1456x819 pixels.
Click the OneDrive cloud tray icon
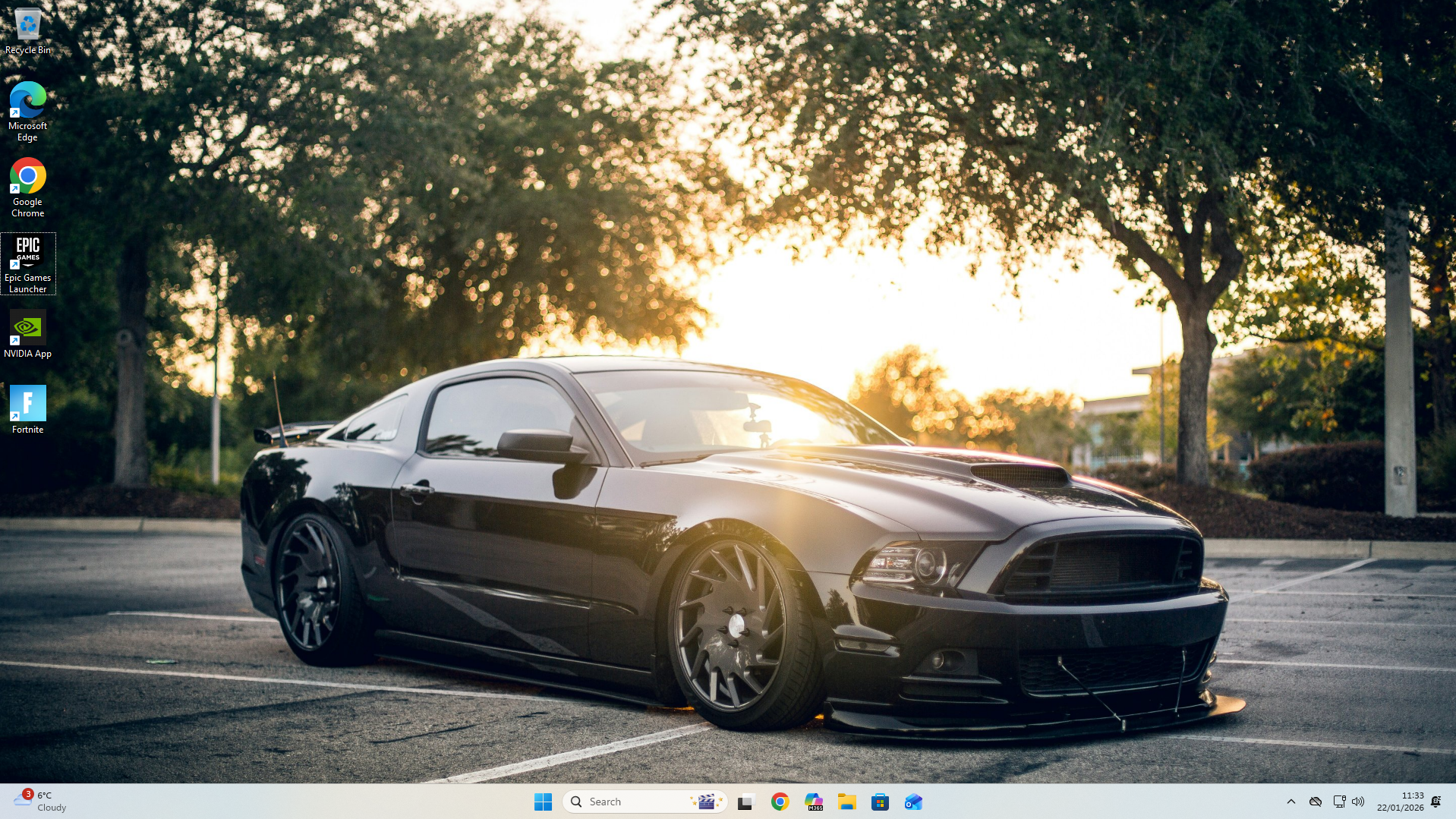(x=1316, y=802)
